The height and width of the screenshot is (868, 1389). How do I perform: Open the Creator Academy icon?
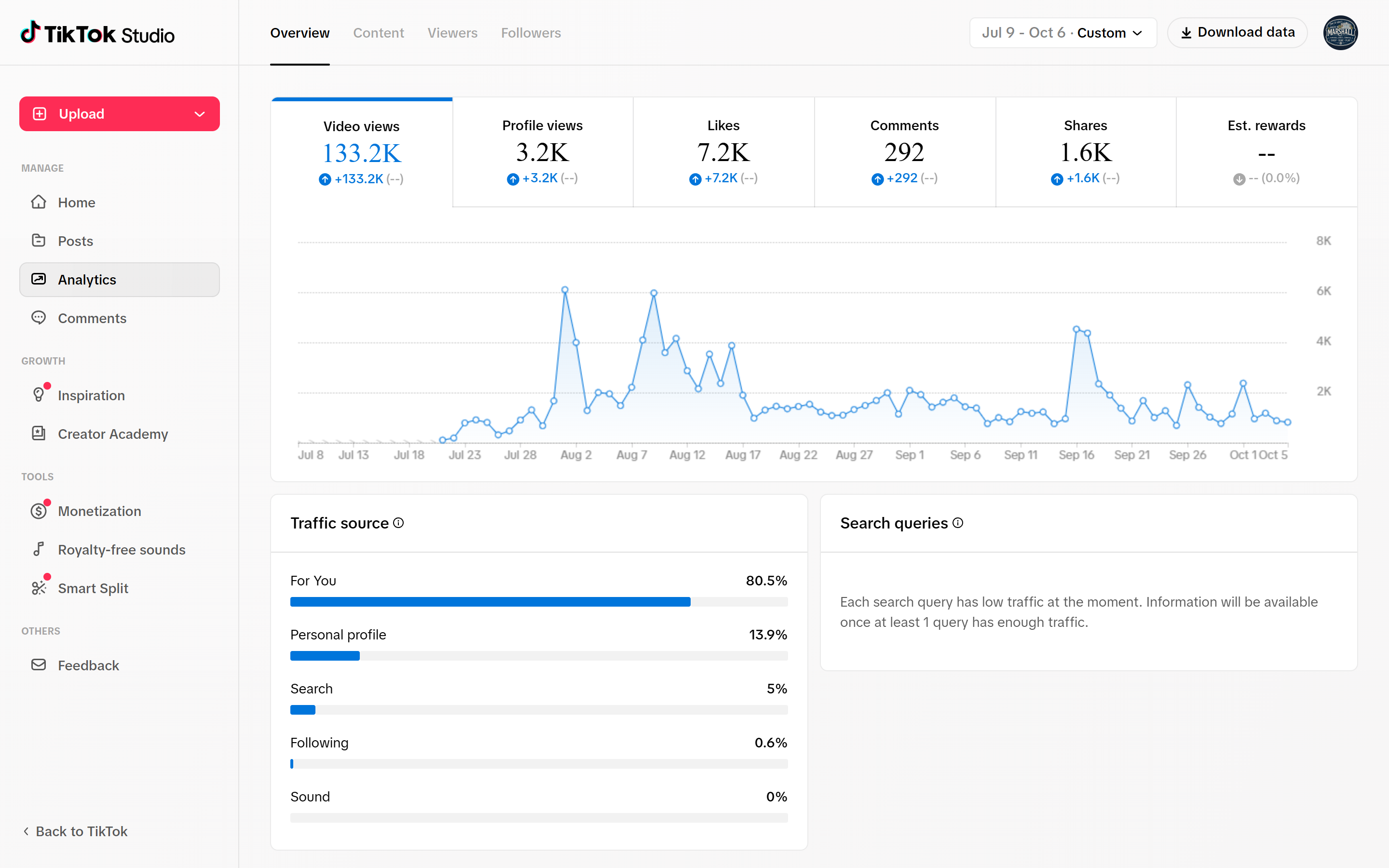tap(39, 434)
